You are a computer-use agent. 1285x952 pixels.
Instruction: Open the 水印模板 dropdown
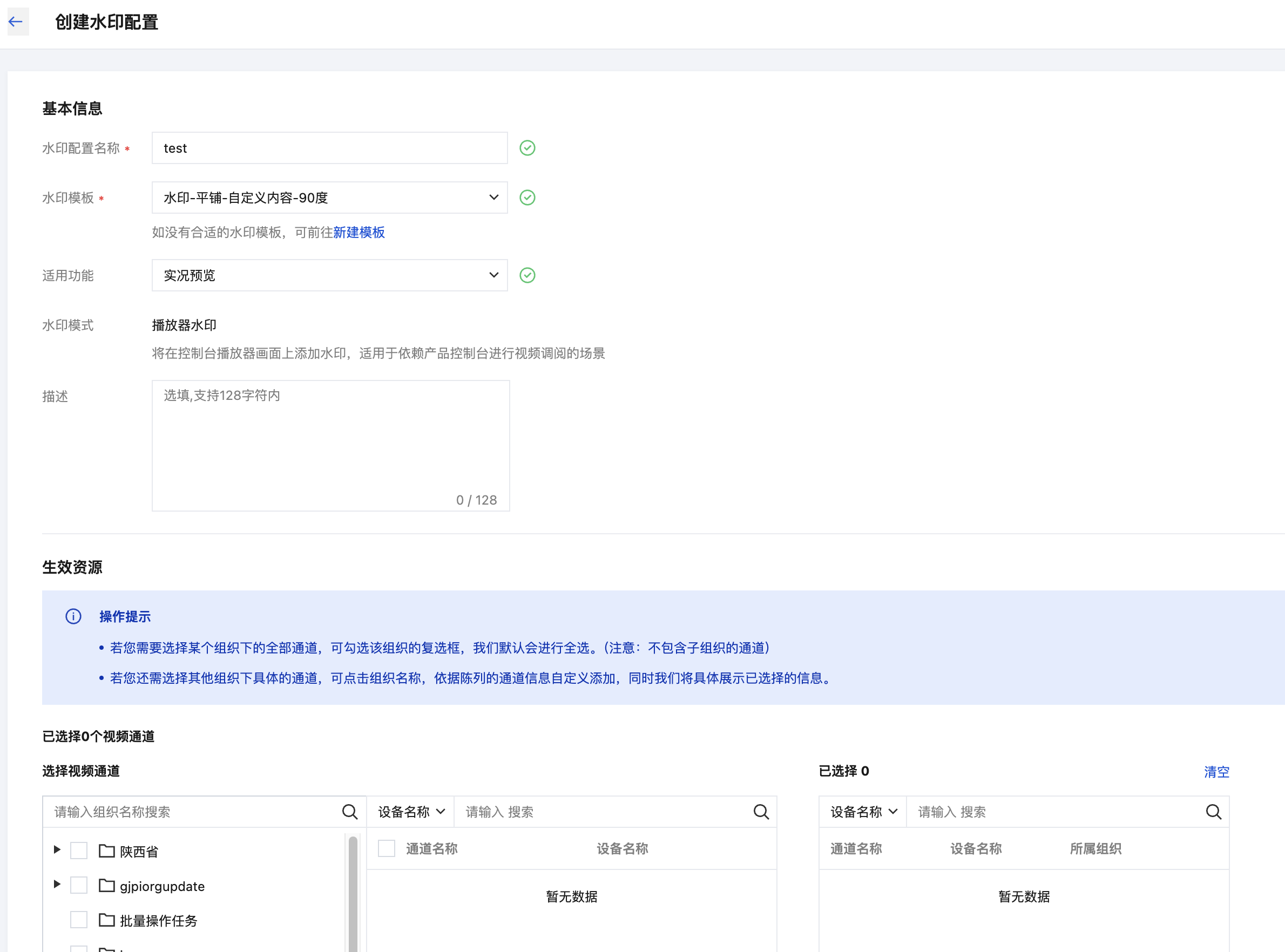329,198
